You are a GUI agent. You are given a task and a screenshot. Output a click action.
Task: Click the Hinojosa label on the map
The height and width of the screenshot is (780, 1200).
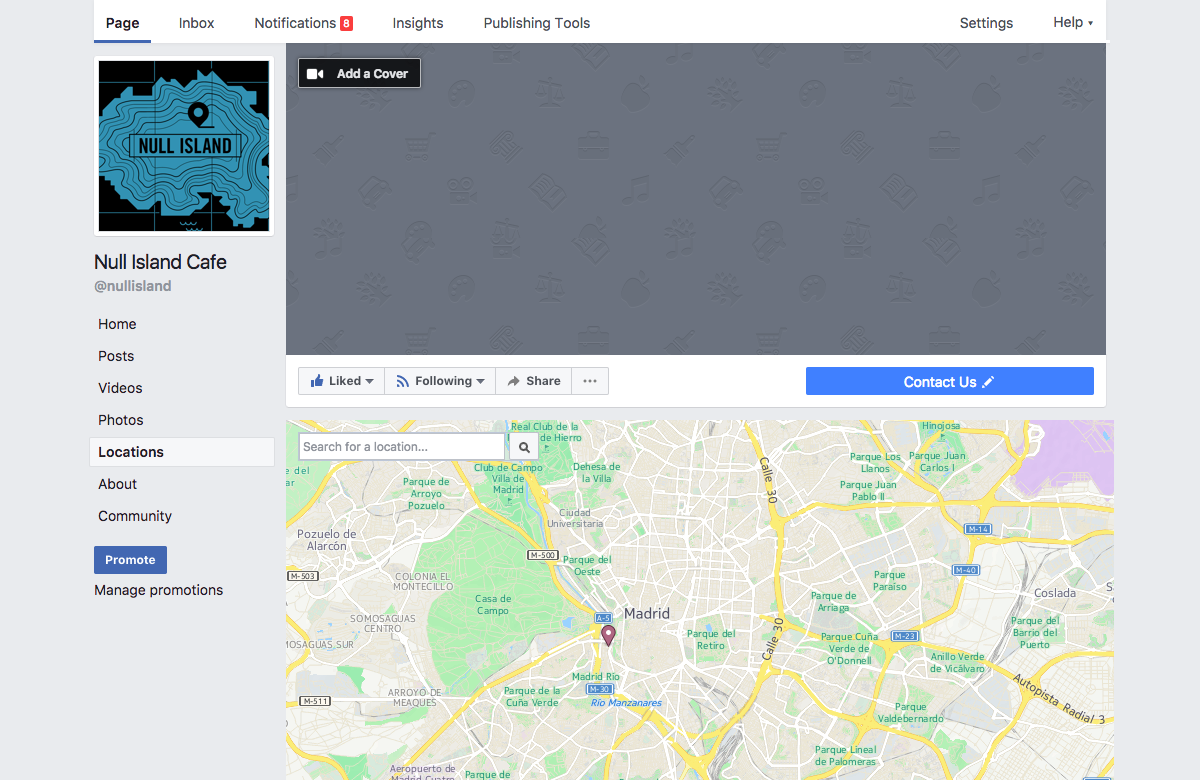coord(941,425)
